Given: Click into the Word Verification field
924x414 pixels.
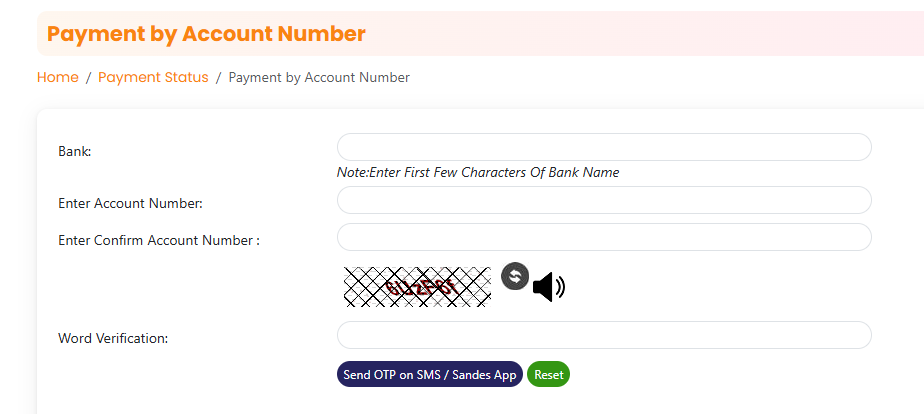Looking at the screenshot, I should pyautogui.click(x=604, y=335).
